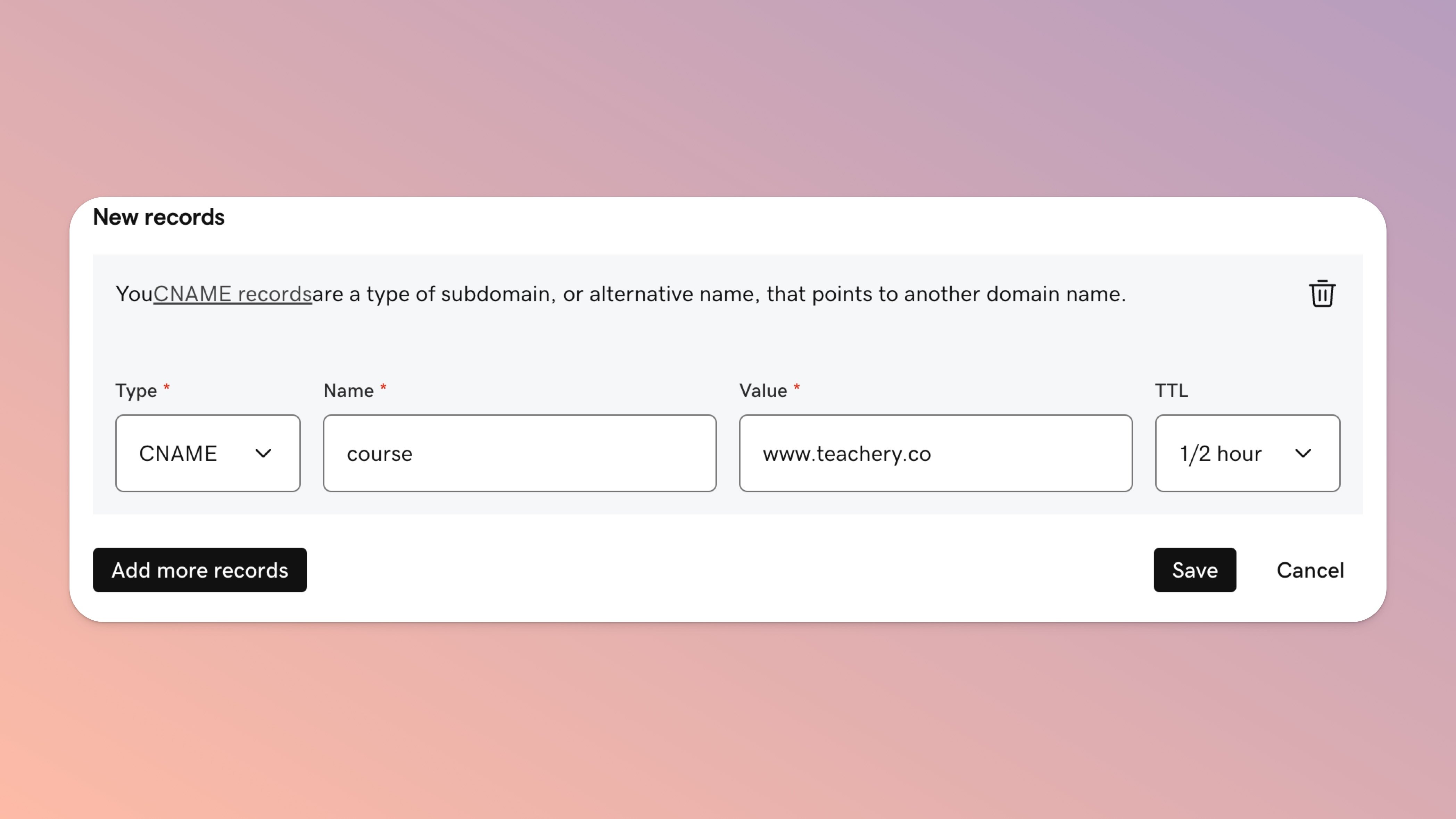Click the TTL field label

click(1171, 390)
